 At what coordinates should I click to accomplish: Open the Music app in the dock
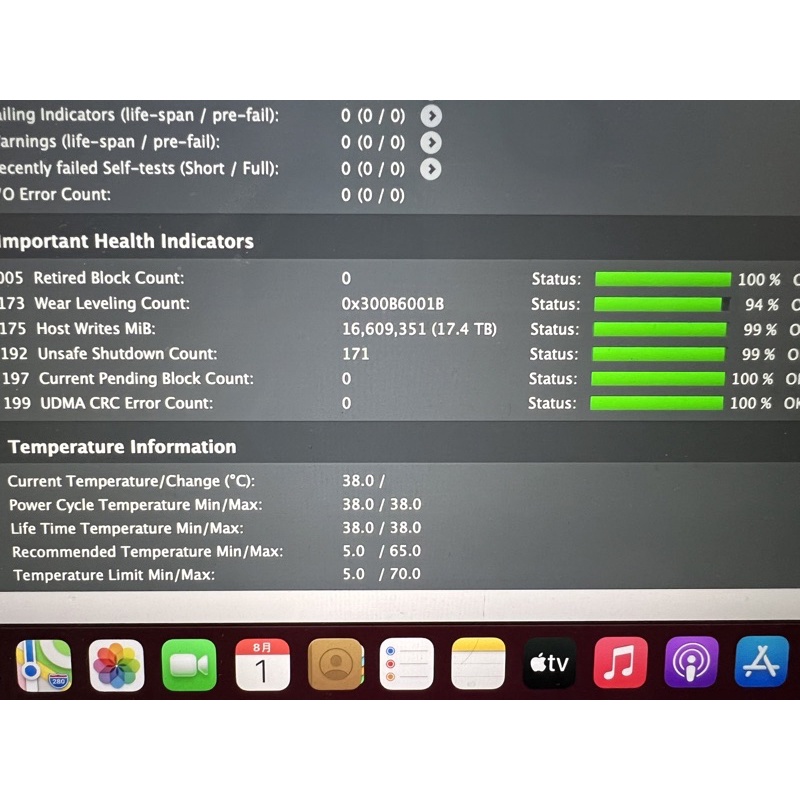coord(621,662)
